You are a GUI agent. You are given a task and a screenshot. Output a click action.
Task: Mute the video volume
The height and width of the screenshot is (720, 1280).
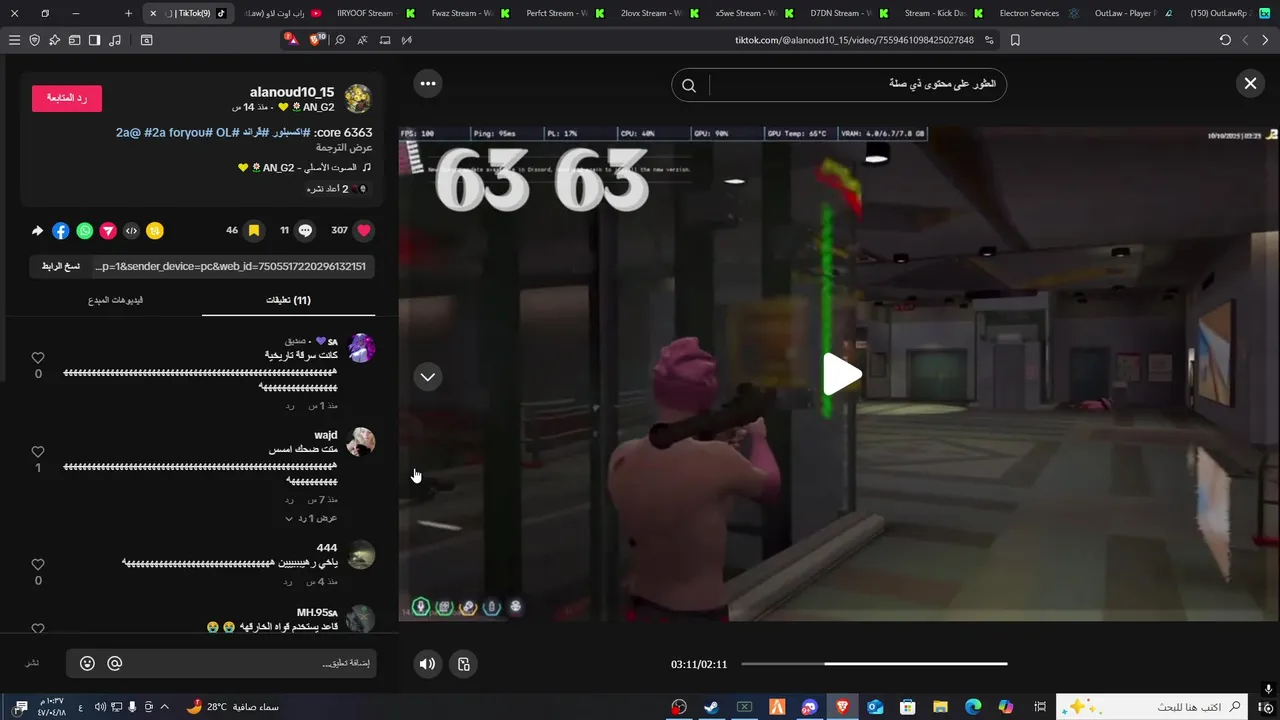click(427, 663)
